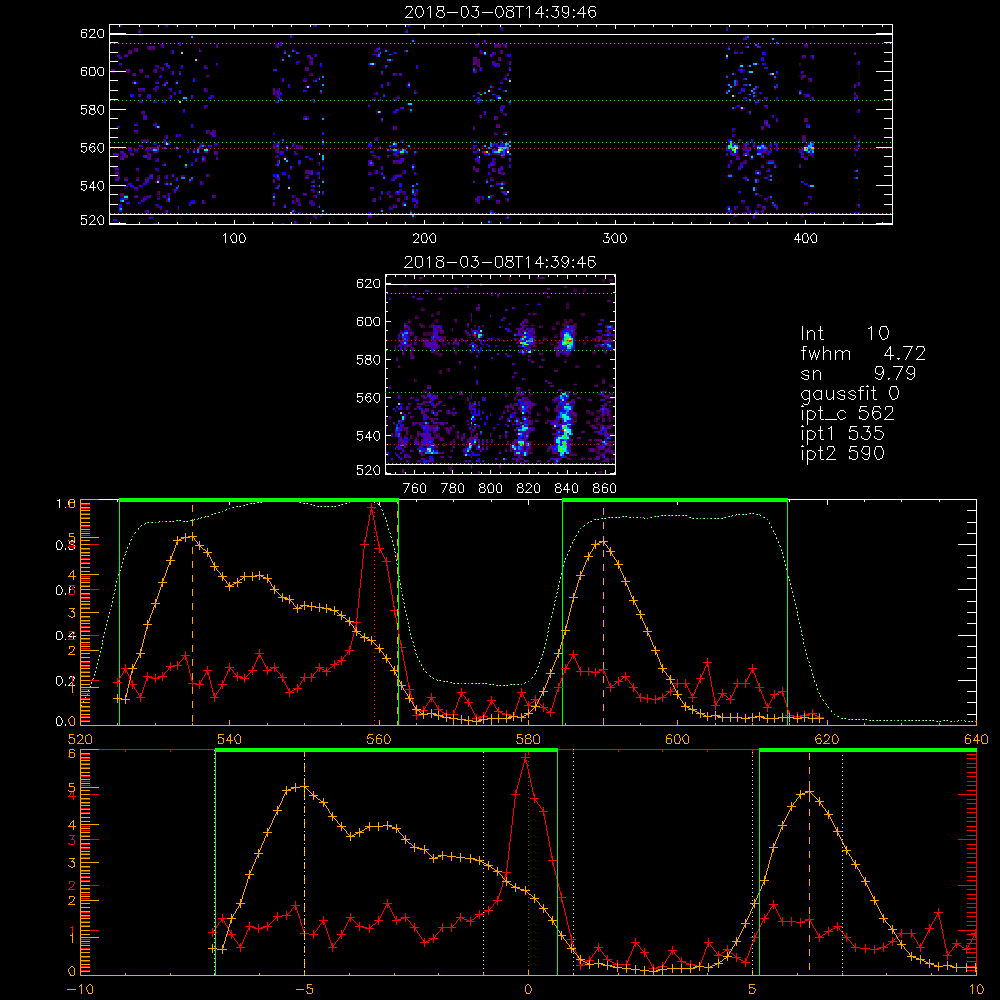Click the 300 x-axis label of the wide spectrogram
Viewport: 1000px width, 1000px height.
(x=615, y=239)
